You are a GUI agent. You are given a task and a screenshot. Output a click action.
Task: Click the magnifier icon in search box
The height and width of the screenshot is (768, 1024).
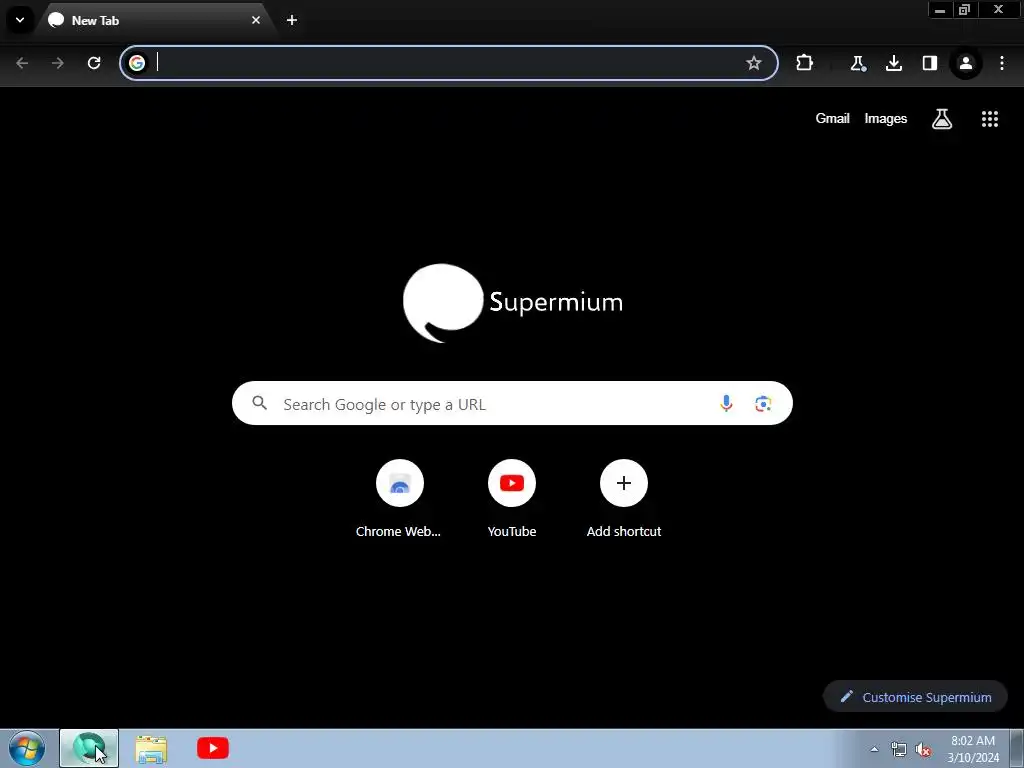(259, 403)
